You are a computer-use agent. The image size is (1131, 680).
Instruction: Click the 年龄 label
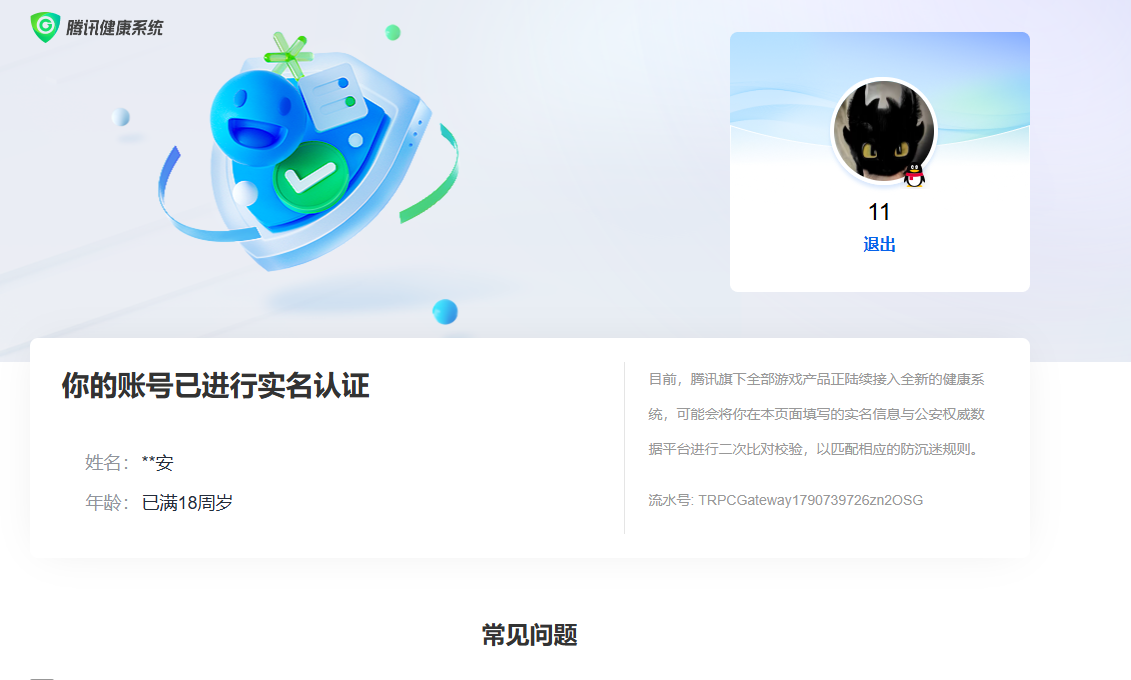click(x=106, y=503)
